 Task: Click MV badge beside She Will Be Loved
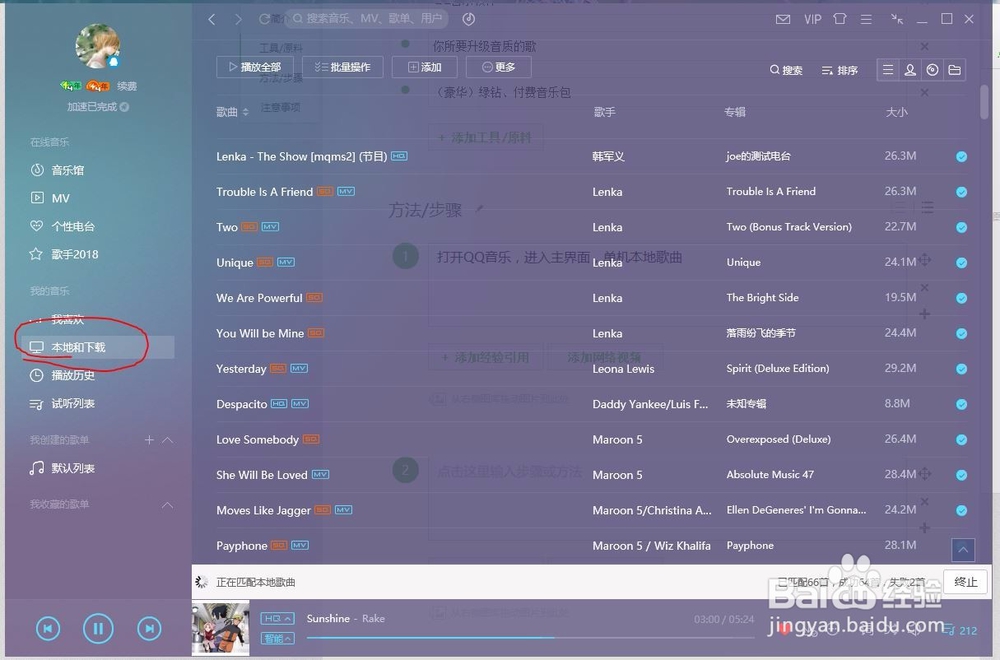pos(320,474)
